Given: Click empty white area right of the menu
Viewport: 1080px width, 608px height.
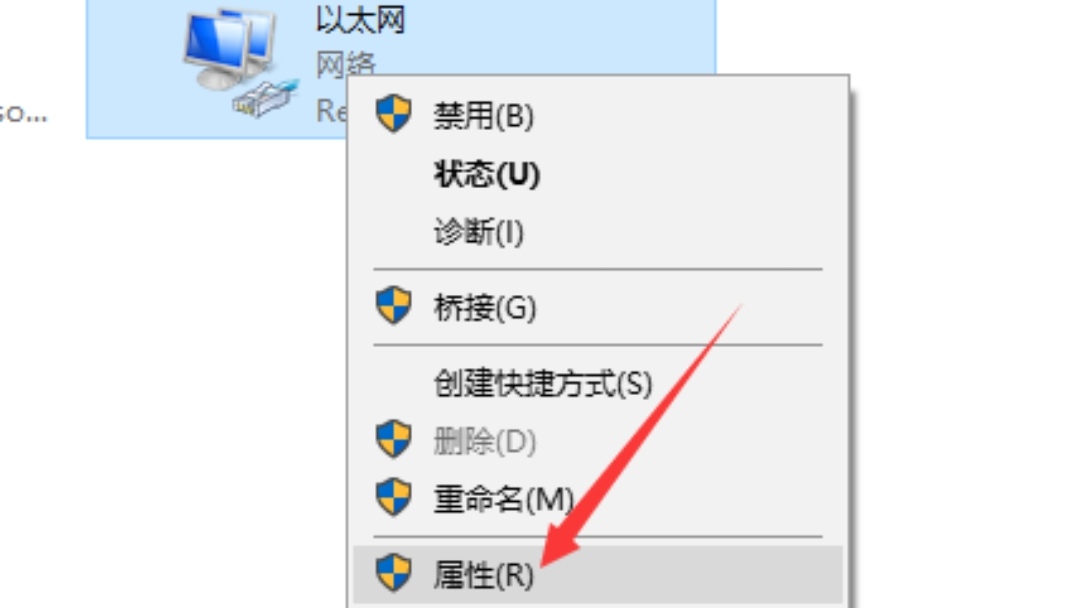Looking at the screenshot, I should click(x=964, y=310).
